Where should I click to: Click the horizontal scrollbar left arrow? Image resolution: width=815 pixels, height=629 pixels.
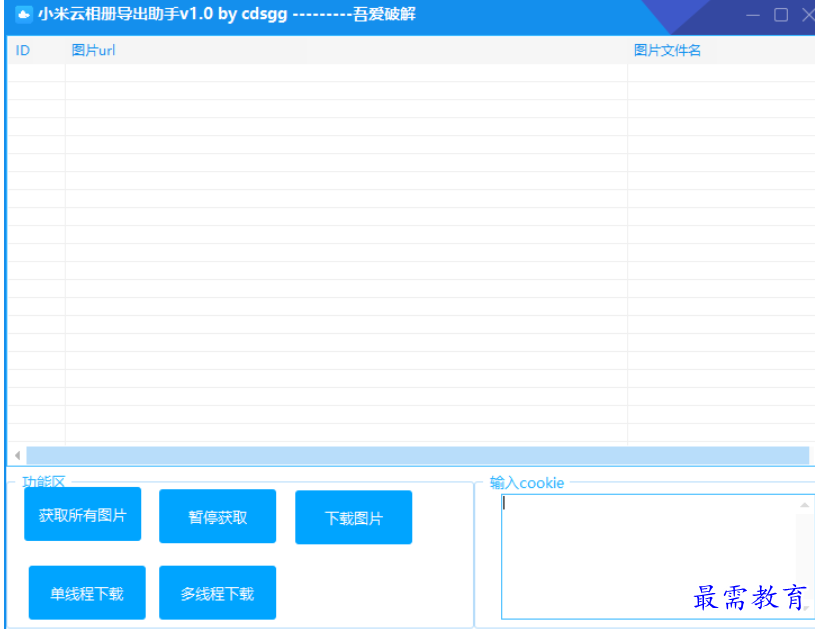pos(17,455)
